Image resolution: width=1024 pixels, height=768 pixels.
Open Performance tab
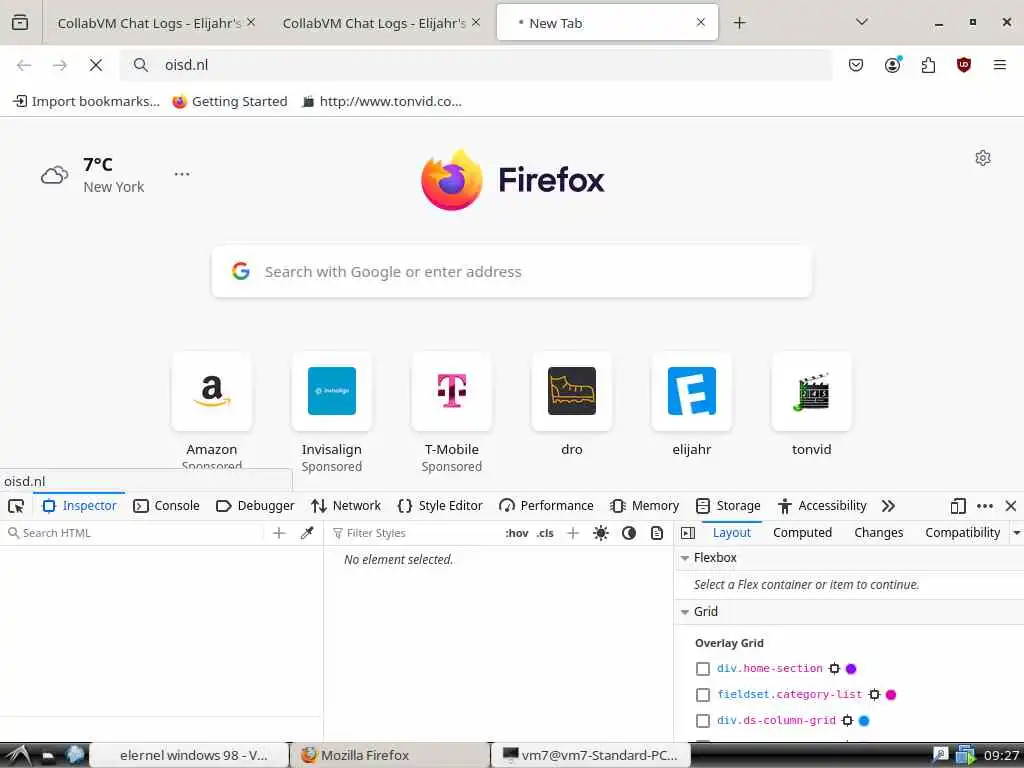coord(547,506)
